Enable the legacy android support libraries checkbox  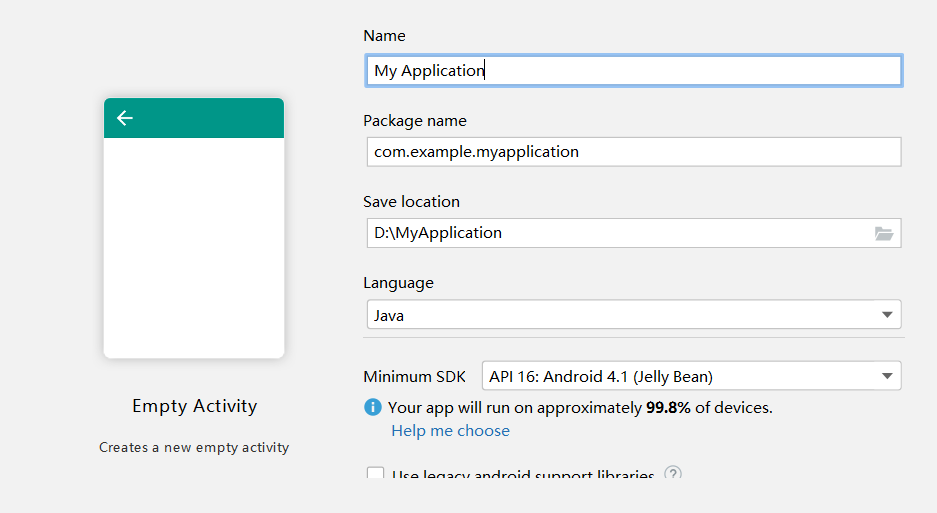pos(376,475)
